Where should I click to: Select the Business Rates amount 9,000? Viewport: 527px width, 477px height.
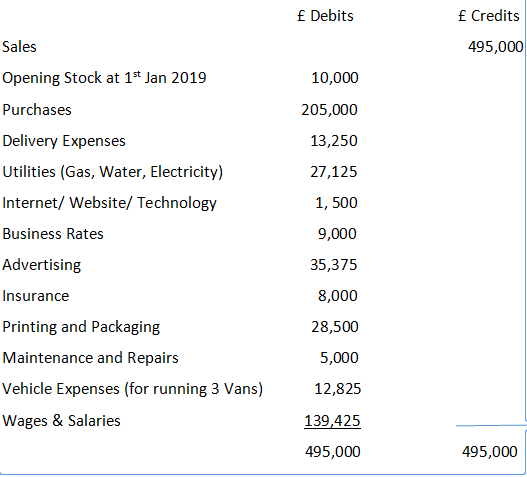(x=337, y=234)
